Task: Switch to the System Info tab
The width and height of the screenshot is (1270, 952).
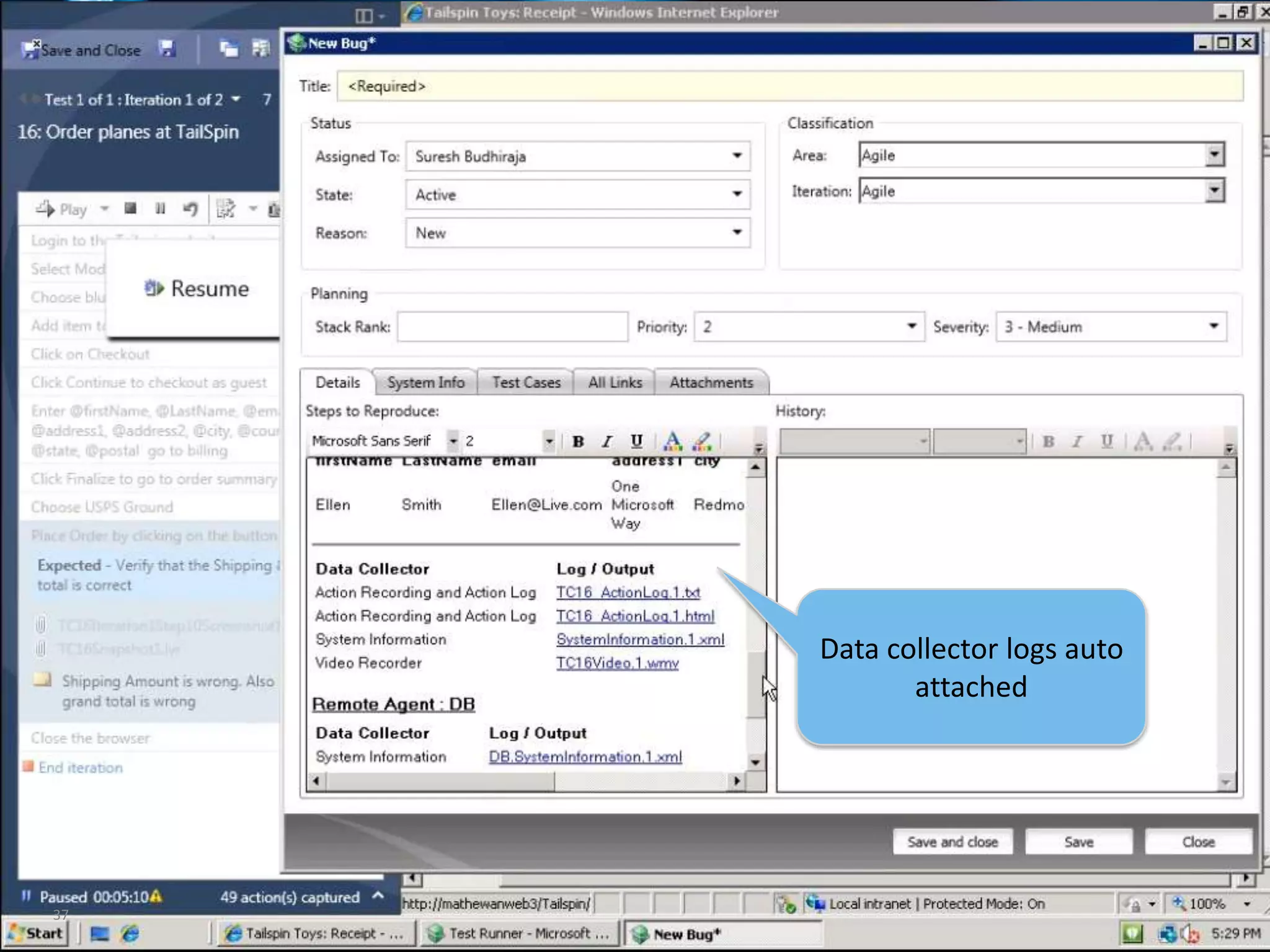Action: [x=426, y=383]
